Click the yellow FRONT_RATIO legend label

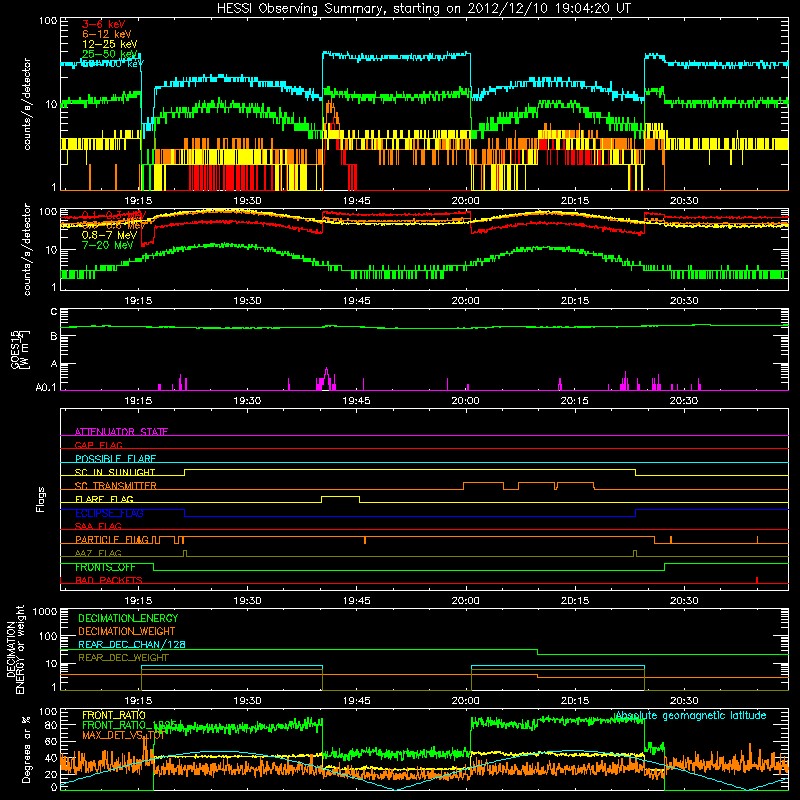(x=114, y=715)
